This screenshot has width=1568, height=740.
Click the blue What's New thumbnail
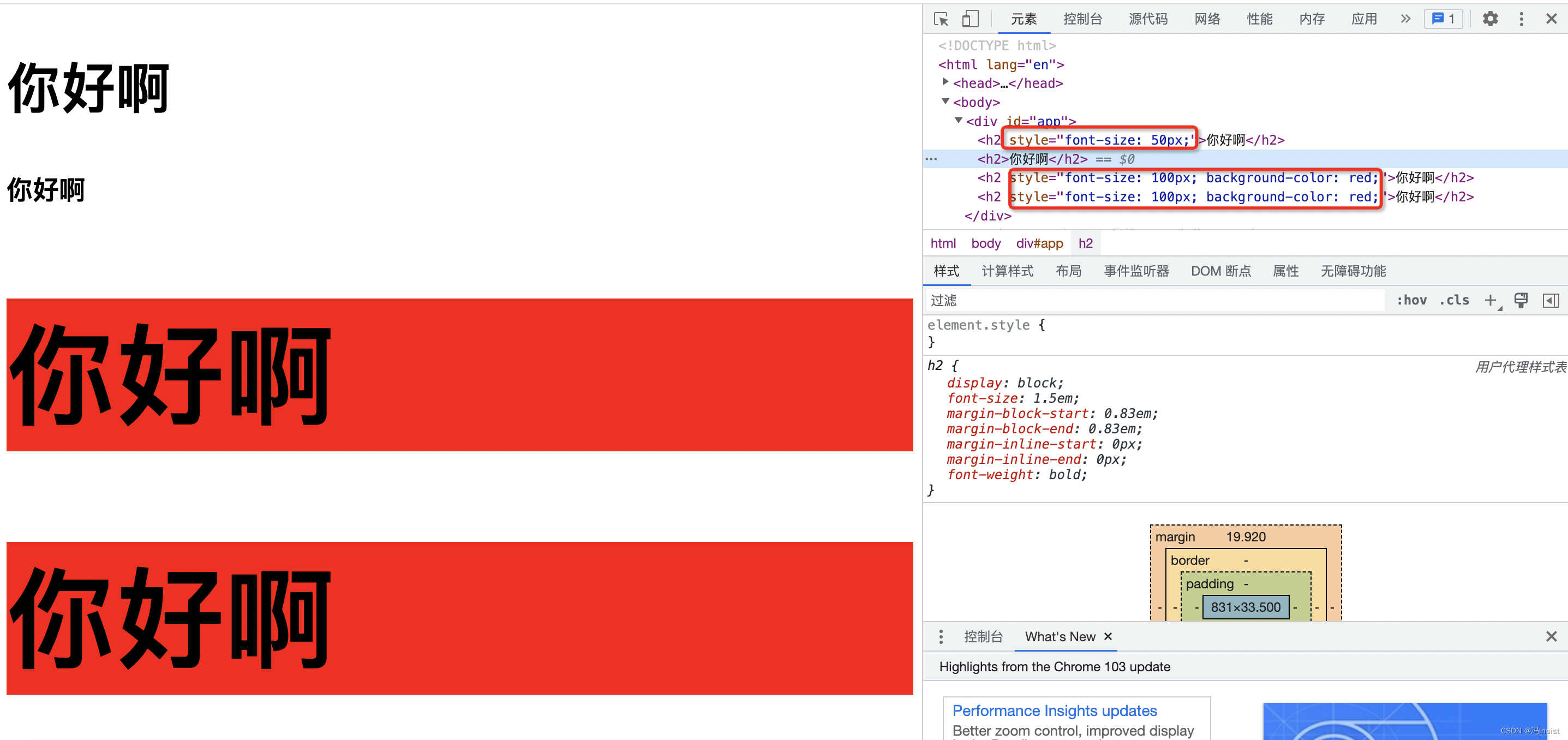coord(1404,721)
